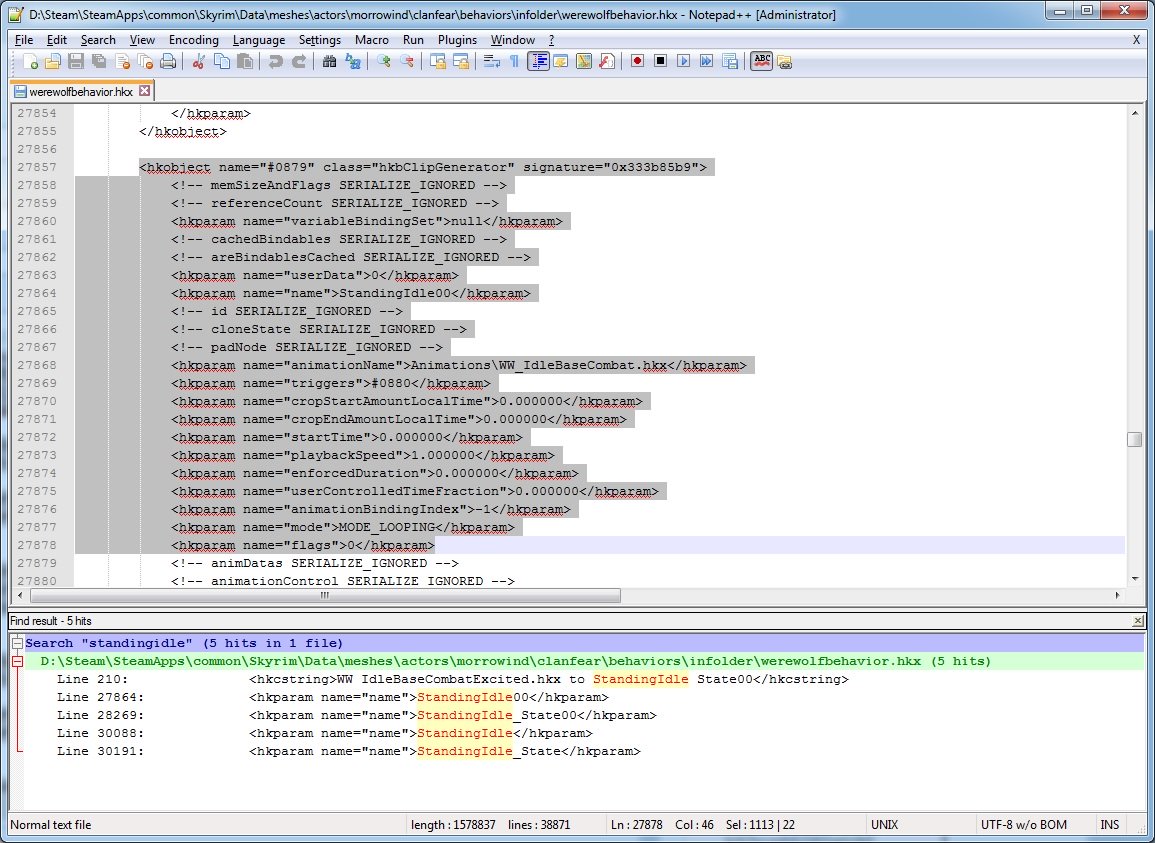Open the question mark help menu
1155x843 pixels.
point(551,40)
